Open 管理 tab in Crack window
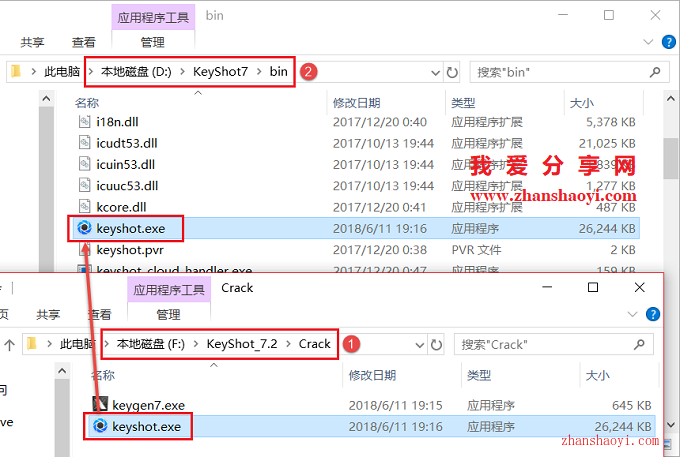 [168, 314]
